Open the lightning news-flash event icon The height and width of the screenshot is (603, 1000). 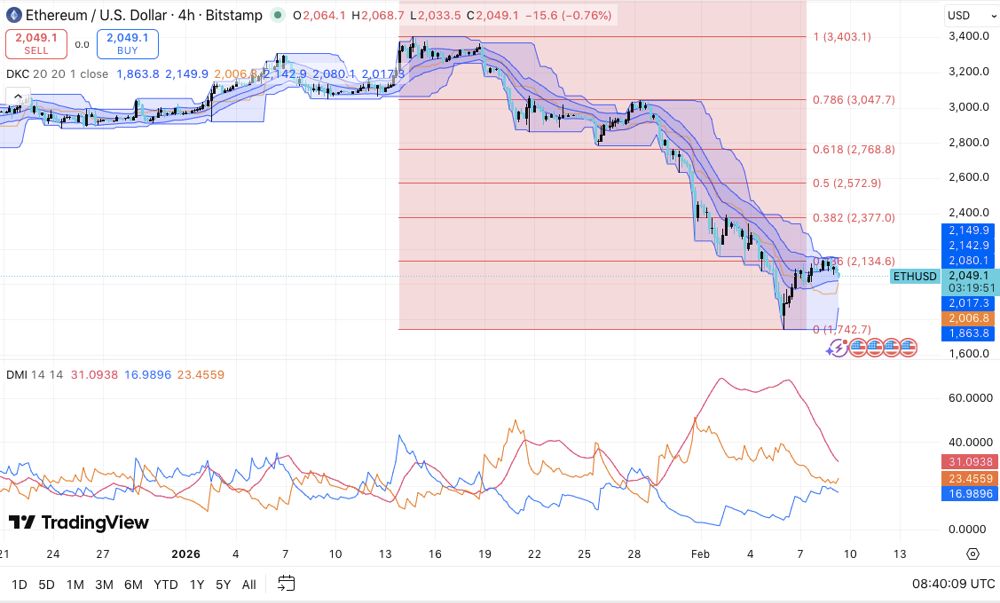tap(837, 348)
